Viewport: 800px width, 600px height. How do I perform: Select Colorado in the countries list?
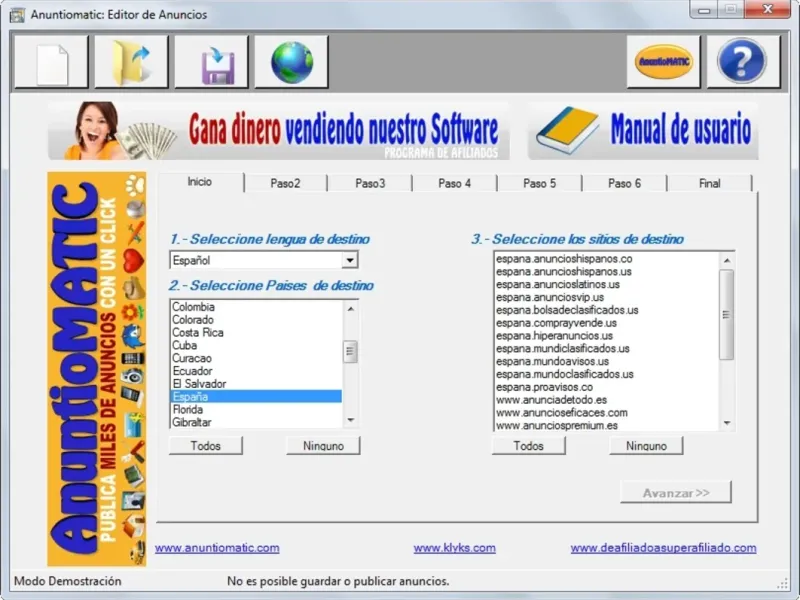(x=256, y=319)
